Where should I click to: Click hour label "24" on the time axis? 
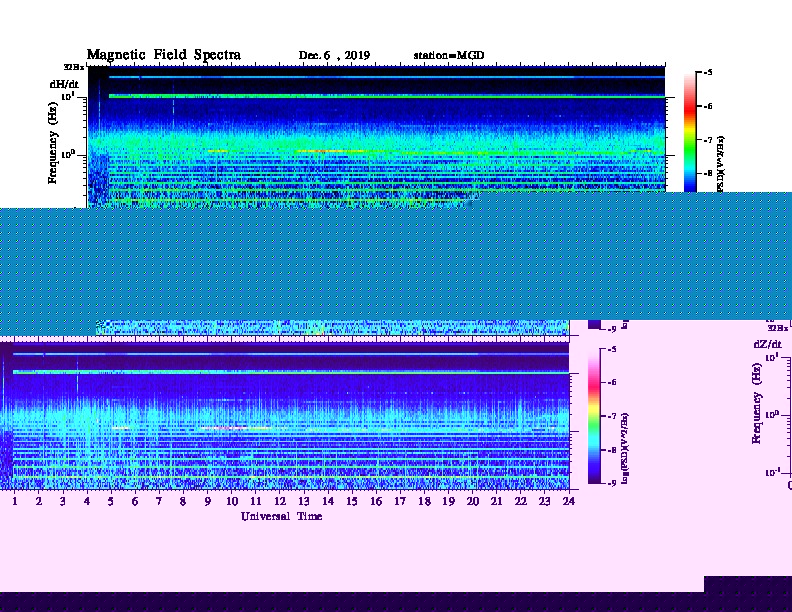[x=569, y=501]
